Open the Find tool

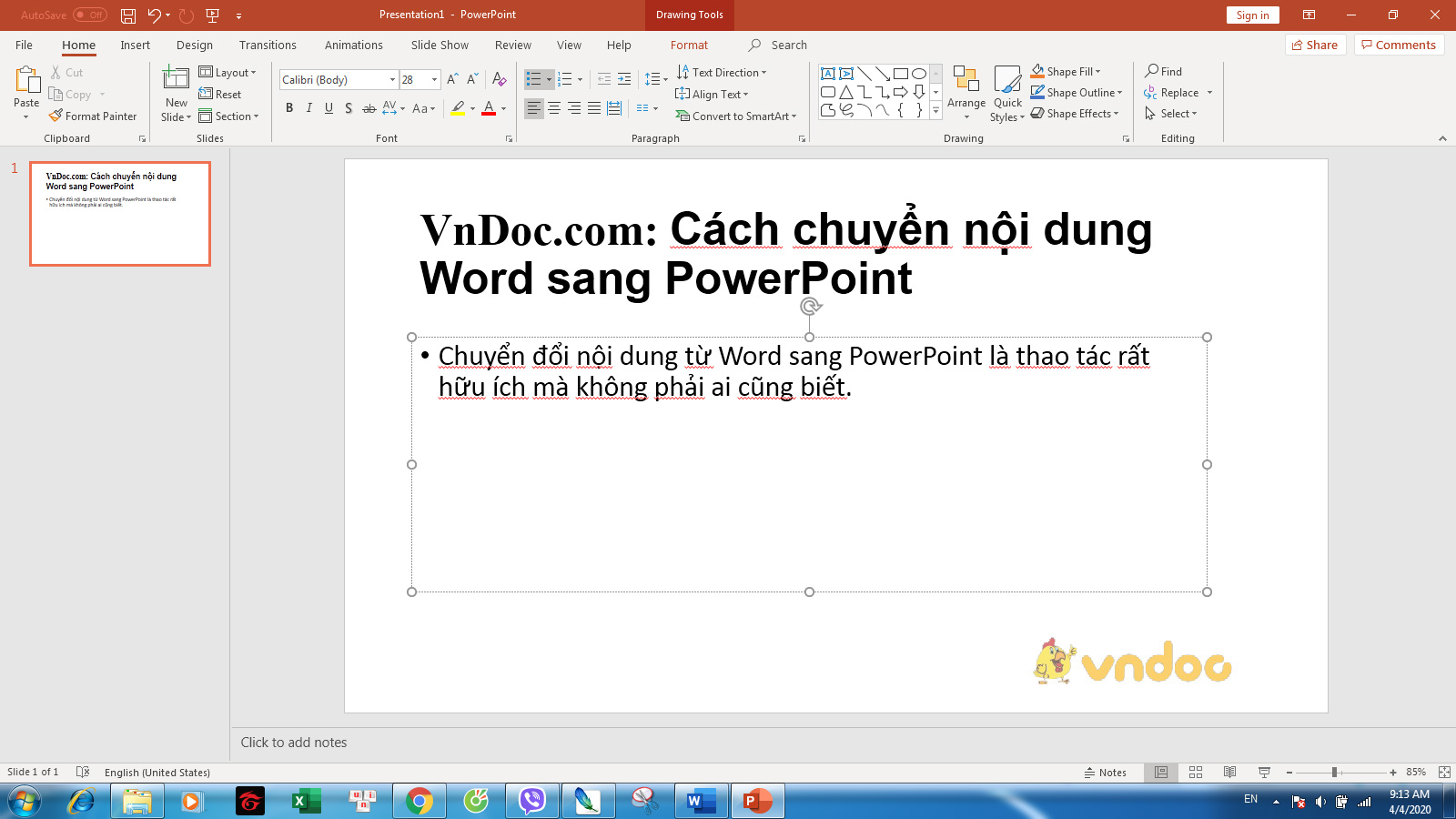coord(1168,71)
